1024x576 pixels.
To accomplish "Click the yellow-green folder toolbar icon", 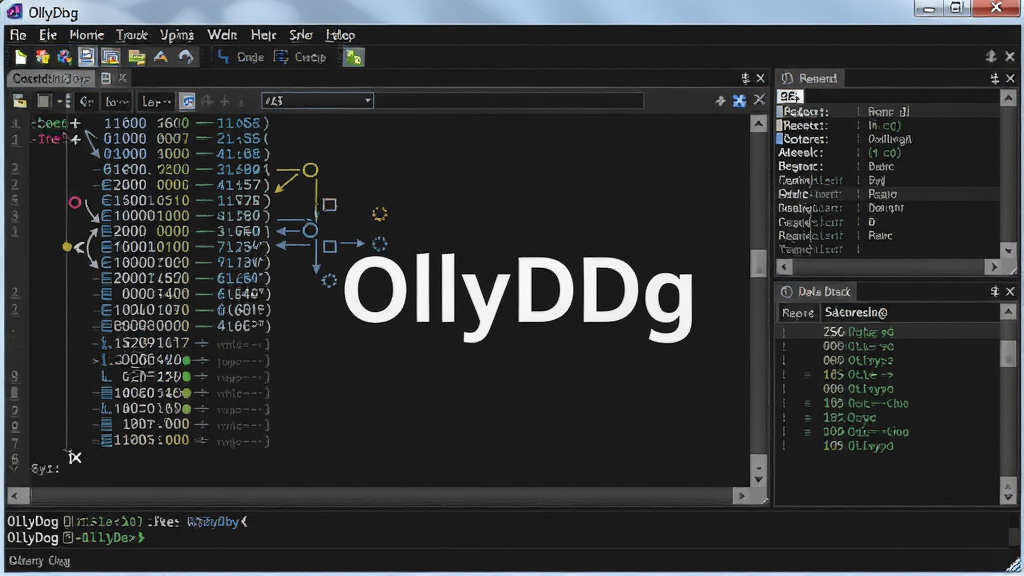I will (x=136, y=58).
